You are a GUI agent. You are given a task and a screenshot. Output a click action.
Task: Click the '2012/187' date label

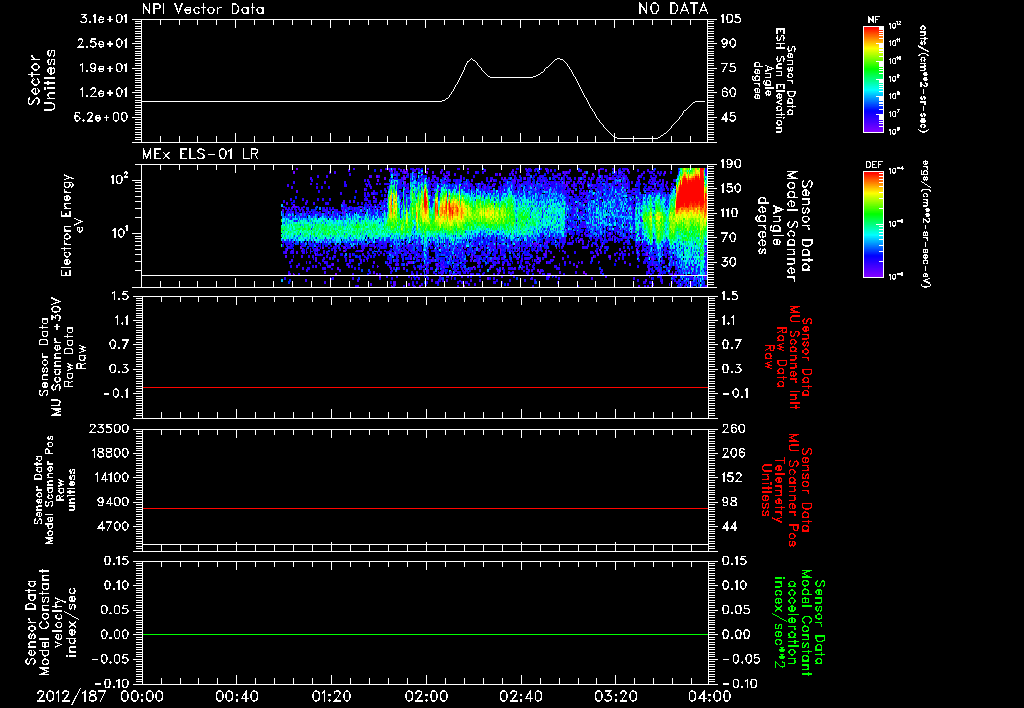pos(71,697)
